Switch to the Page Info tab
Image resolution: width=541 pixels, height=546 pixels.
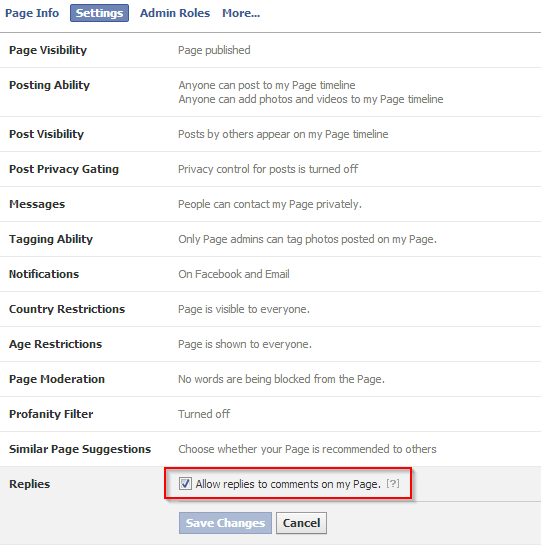tap(32, 13)
